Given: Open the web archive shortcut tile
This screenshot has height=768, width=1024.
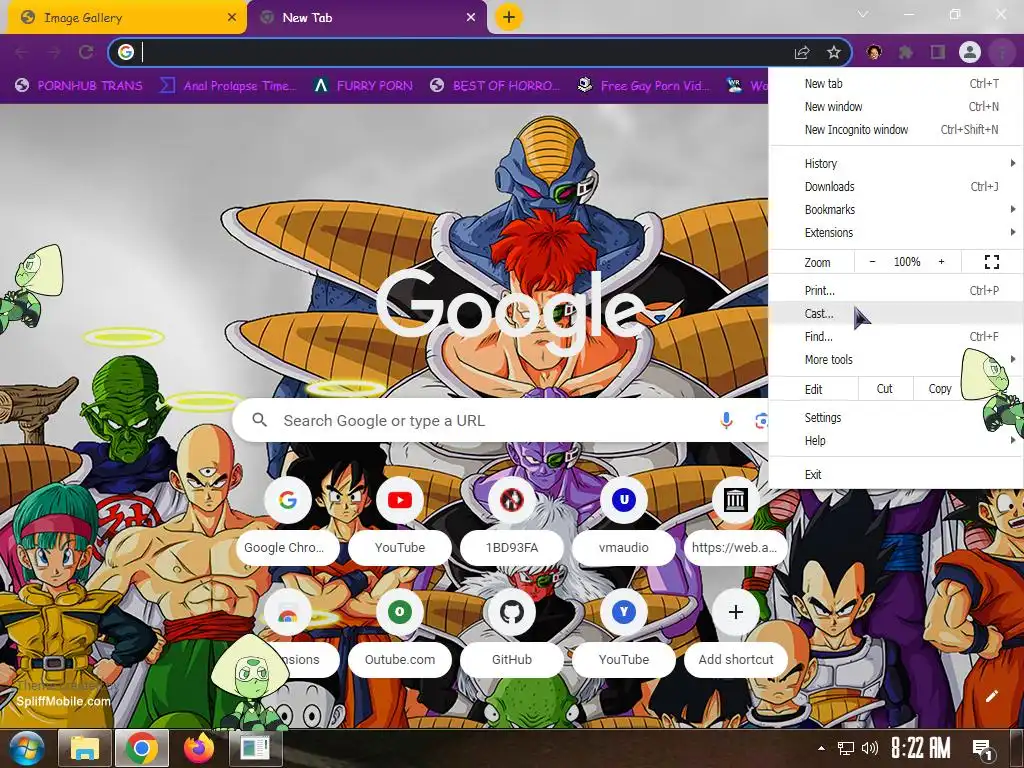Looking at the screenshot, I should tap(735, 520).
